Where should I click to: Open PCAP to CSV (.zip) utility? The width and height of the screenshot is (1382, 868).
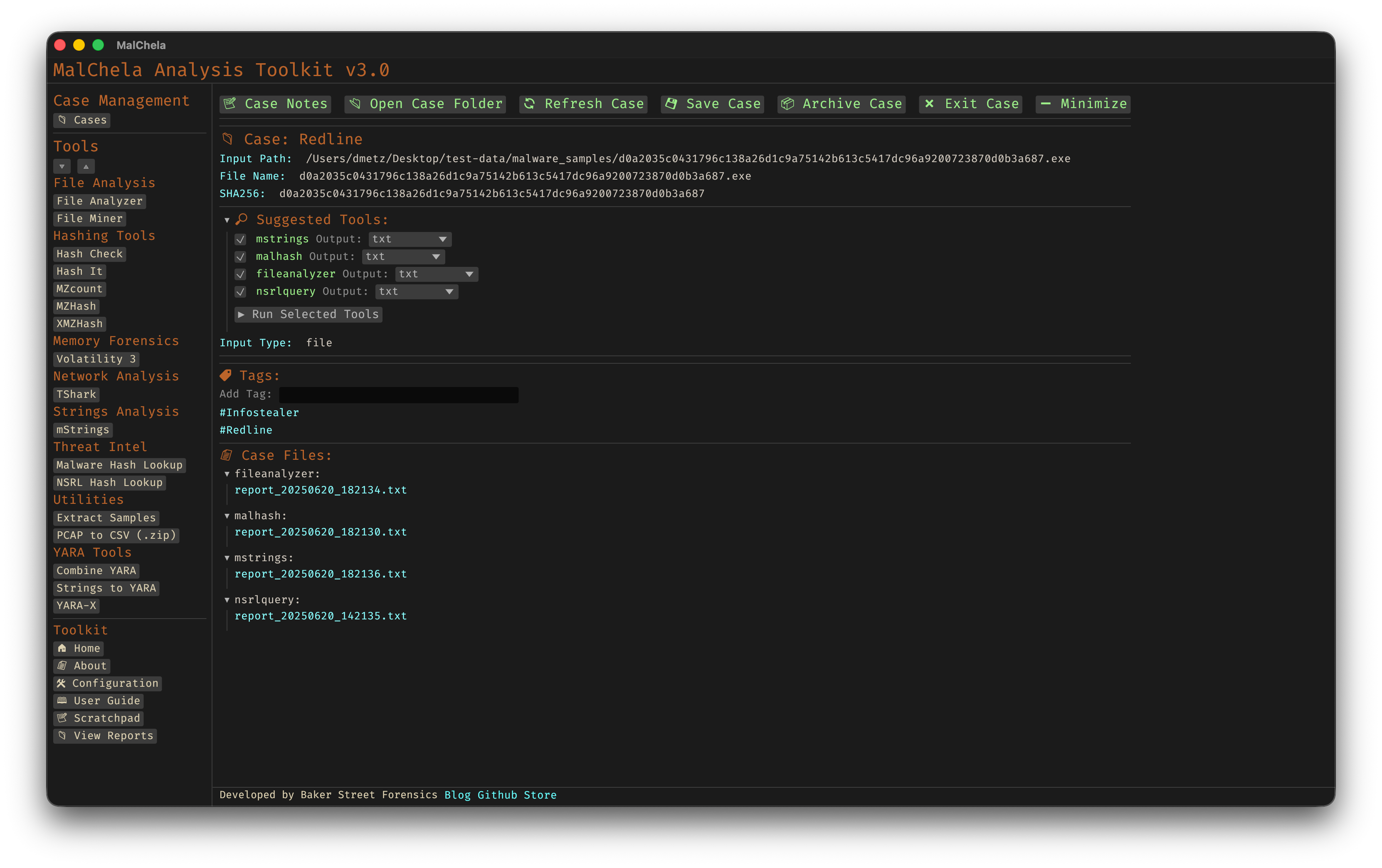point(116,535)
